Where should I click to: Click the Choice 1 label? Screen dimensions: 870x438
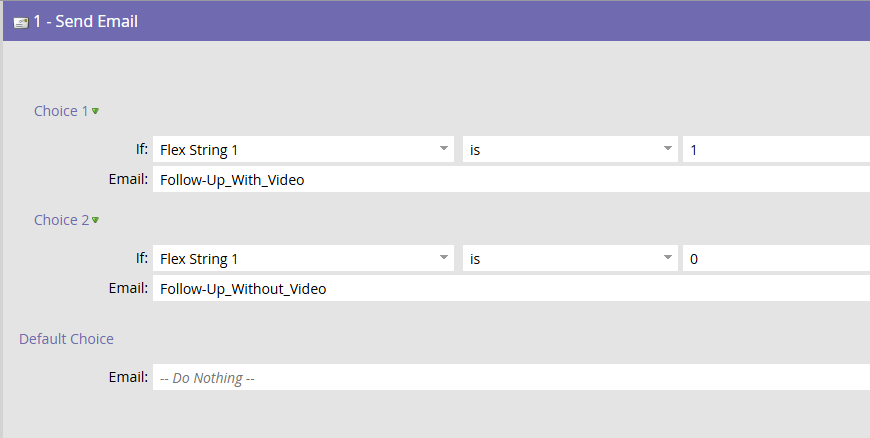pyautogui.click(x=61, y=111)
